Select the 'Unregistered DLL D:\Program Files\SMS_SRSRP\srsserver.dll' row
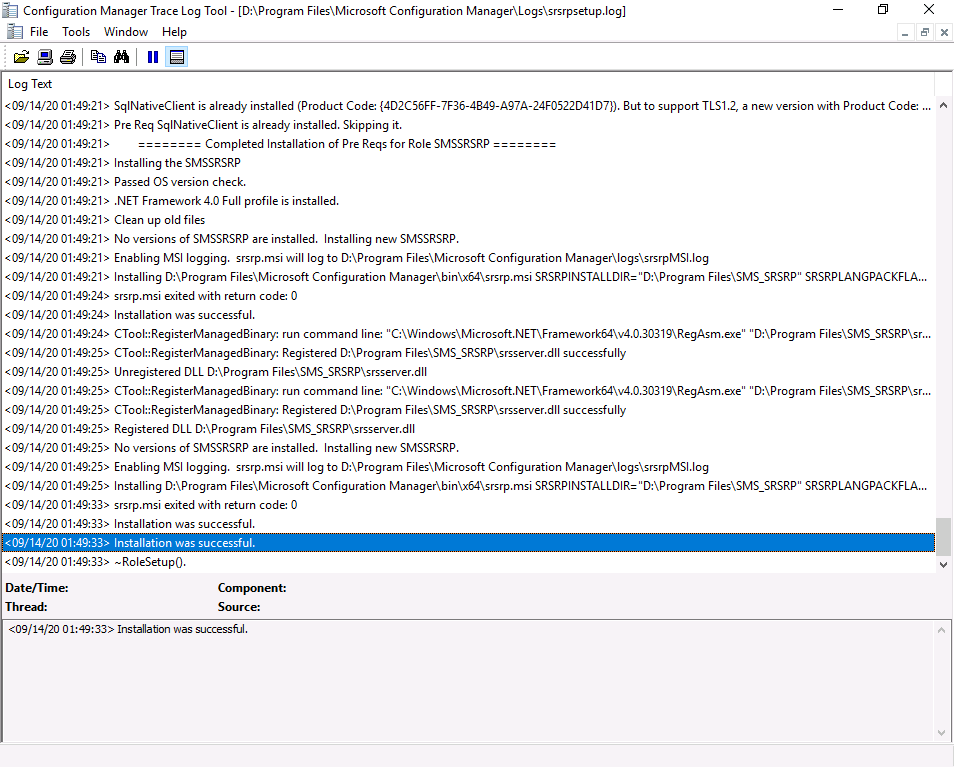The image size is (954, 767). (x=468, y=372)
